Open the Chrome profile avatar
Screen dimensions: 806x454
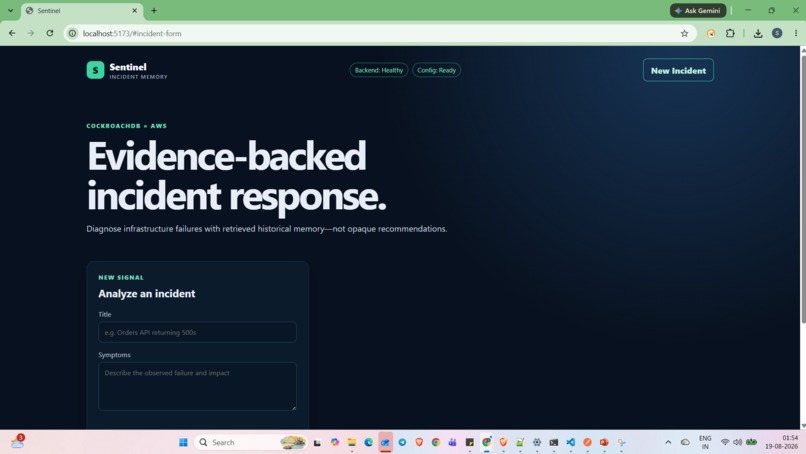coord(777,33)
